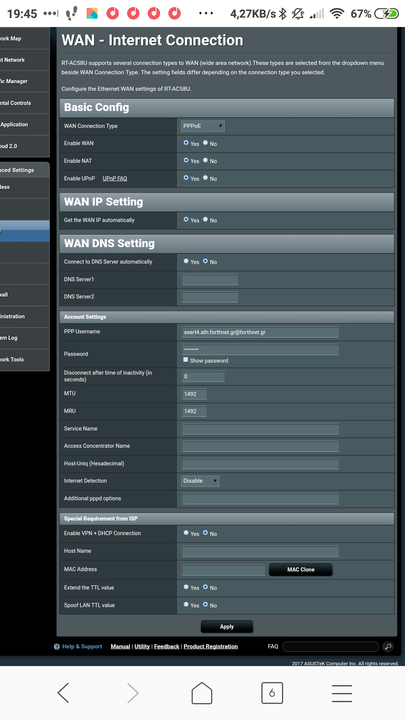Open USB Application in the sidebar
Screen dimensions: 405x720
coord(24,124)
